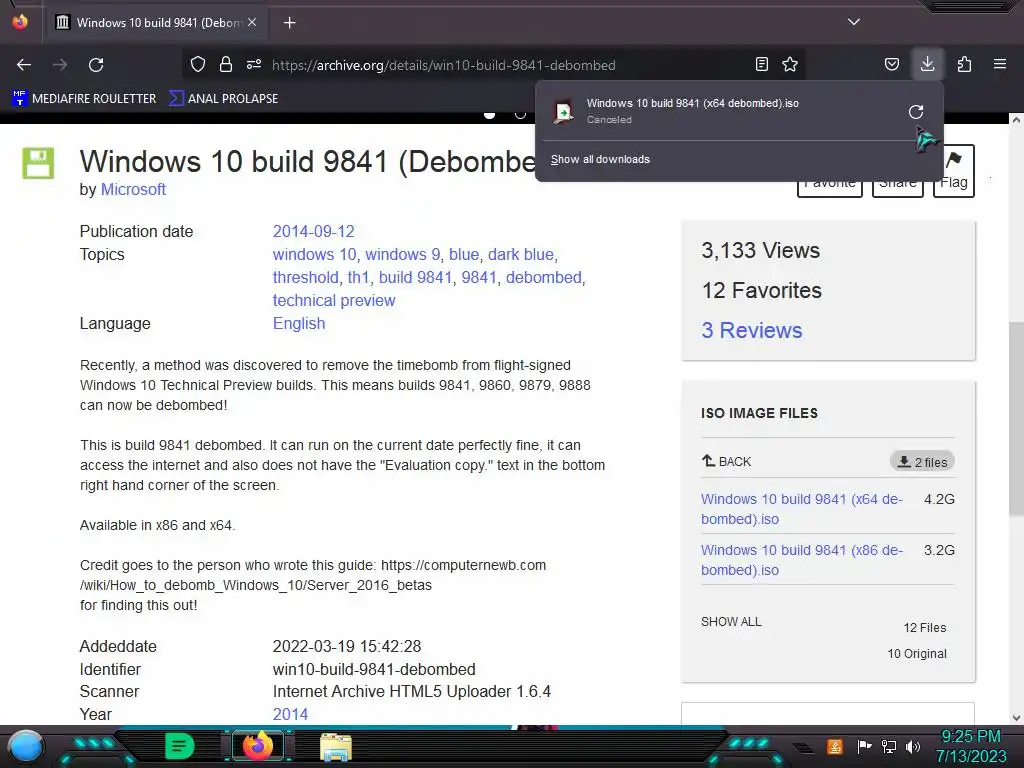View site security lock information

click(x=226, y=65)
